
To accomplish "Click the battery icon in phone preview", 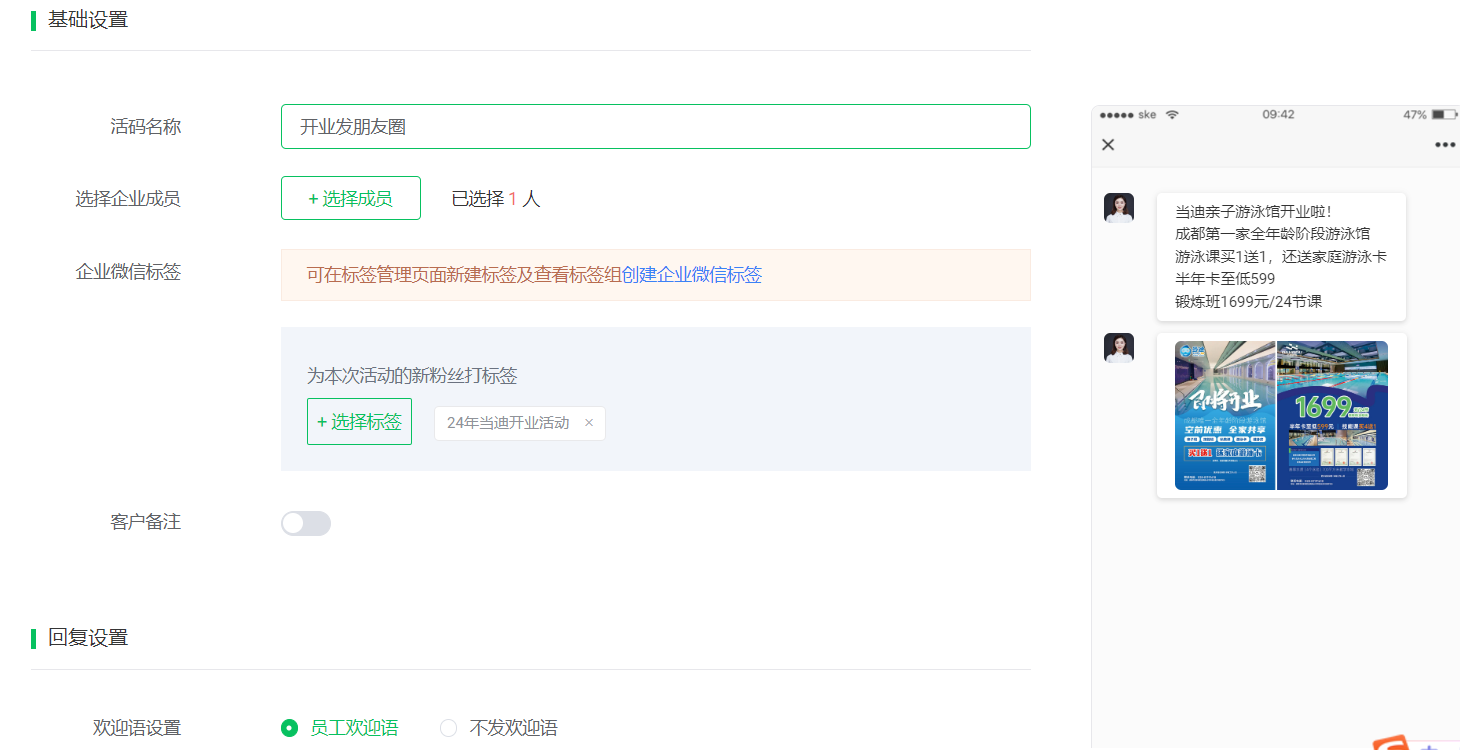I will pos(1444,115).
